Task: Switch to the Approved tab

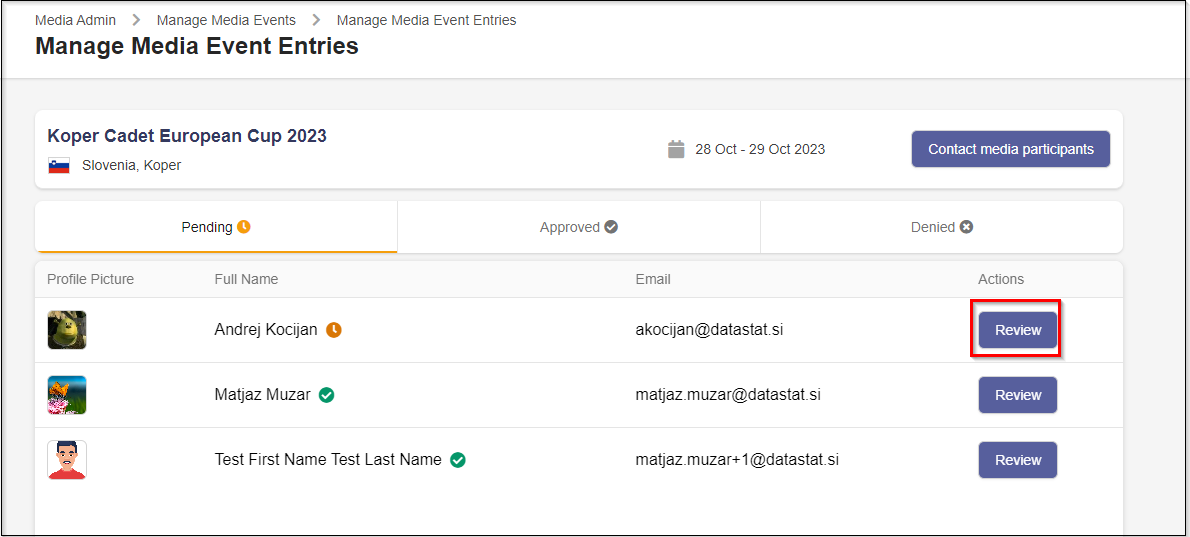Action: (x=578, y=227)
